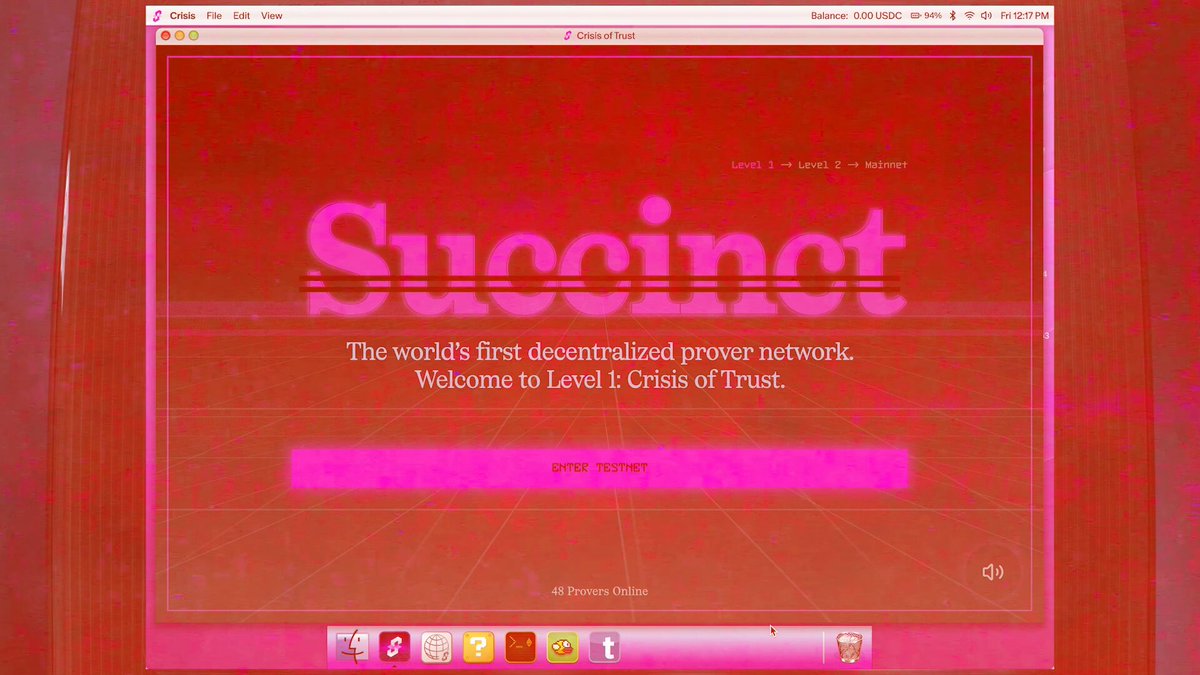Click the Succinct logo in the menu bar
This screenshot has height=675, width=1200.
pos(157,16)
